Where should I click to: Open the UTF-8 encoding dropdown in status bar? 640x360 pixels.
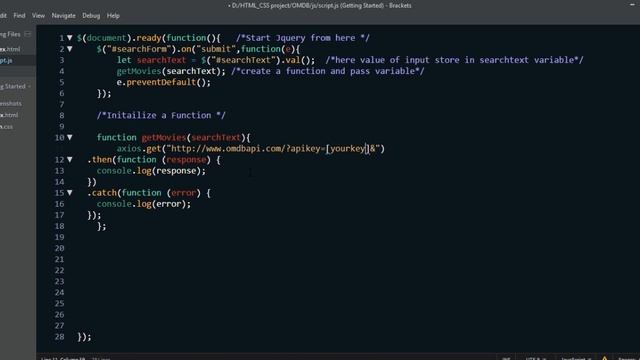[536, 358]
